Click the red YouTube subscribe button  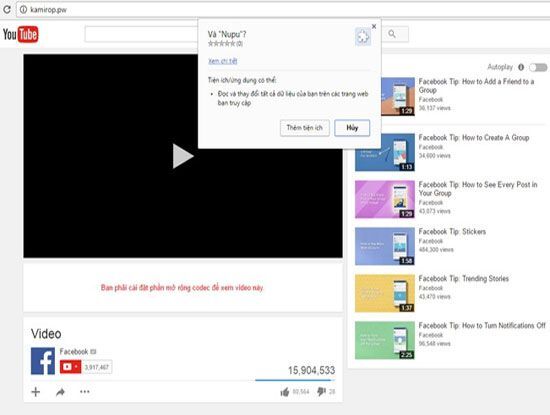(x=71, y=367)
